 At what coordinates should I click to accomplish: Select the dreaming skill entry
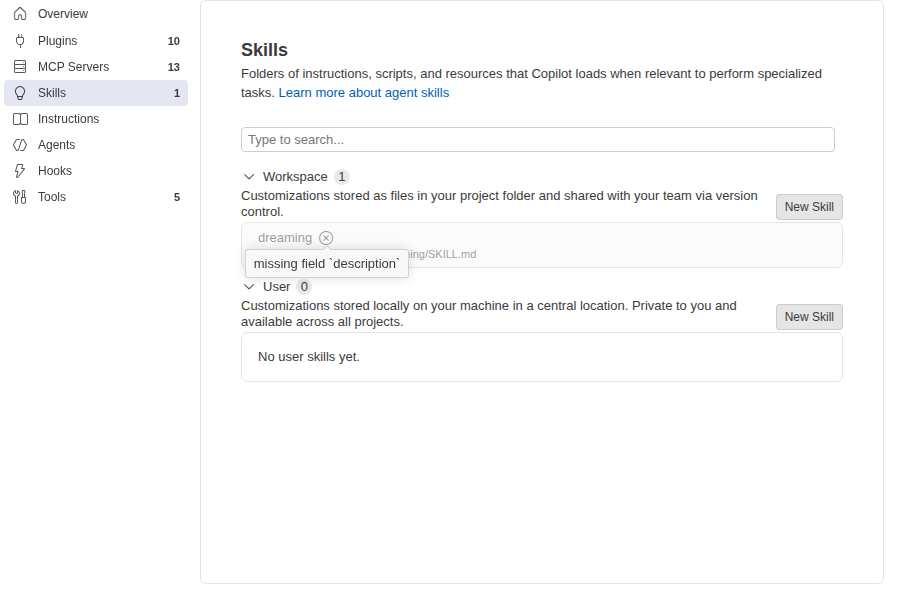click(541, 245)
